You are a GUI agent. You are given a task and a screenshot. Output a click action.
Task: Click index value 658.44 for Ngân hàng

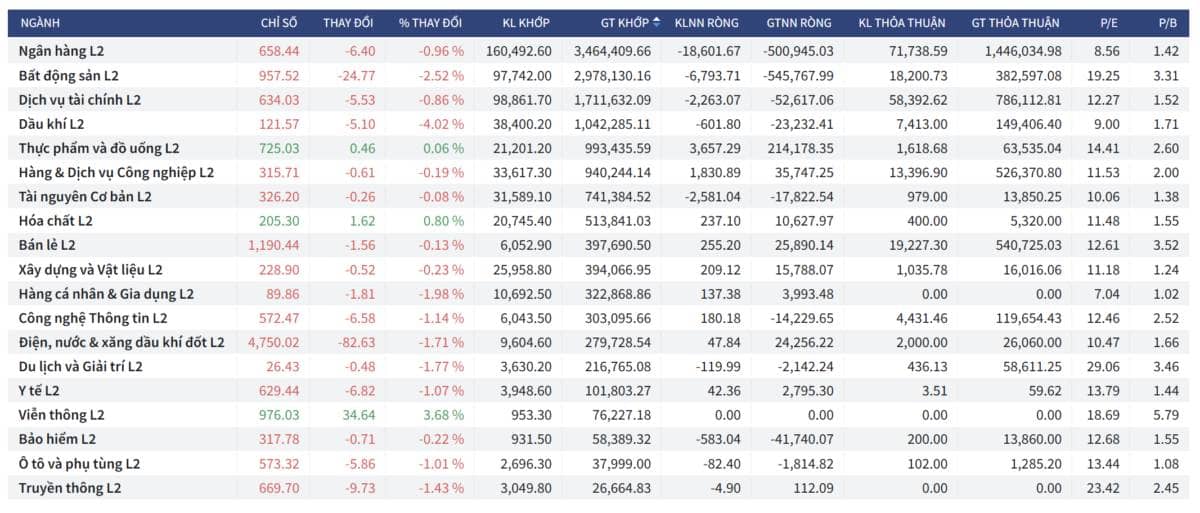point(280,50)
